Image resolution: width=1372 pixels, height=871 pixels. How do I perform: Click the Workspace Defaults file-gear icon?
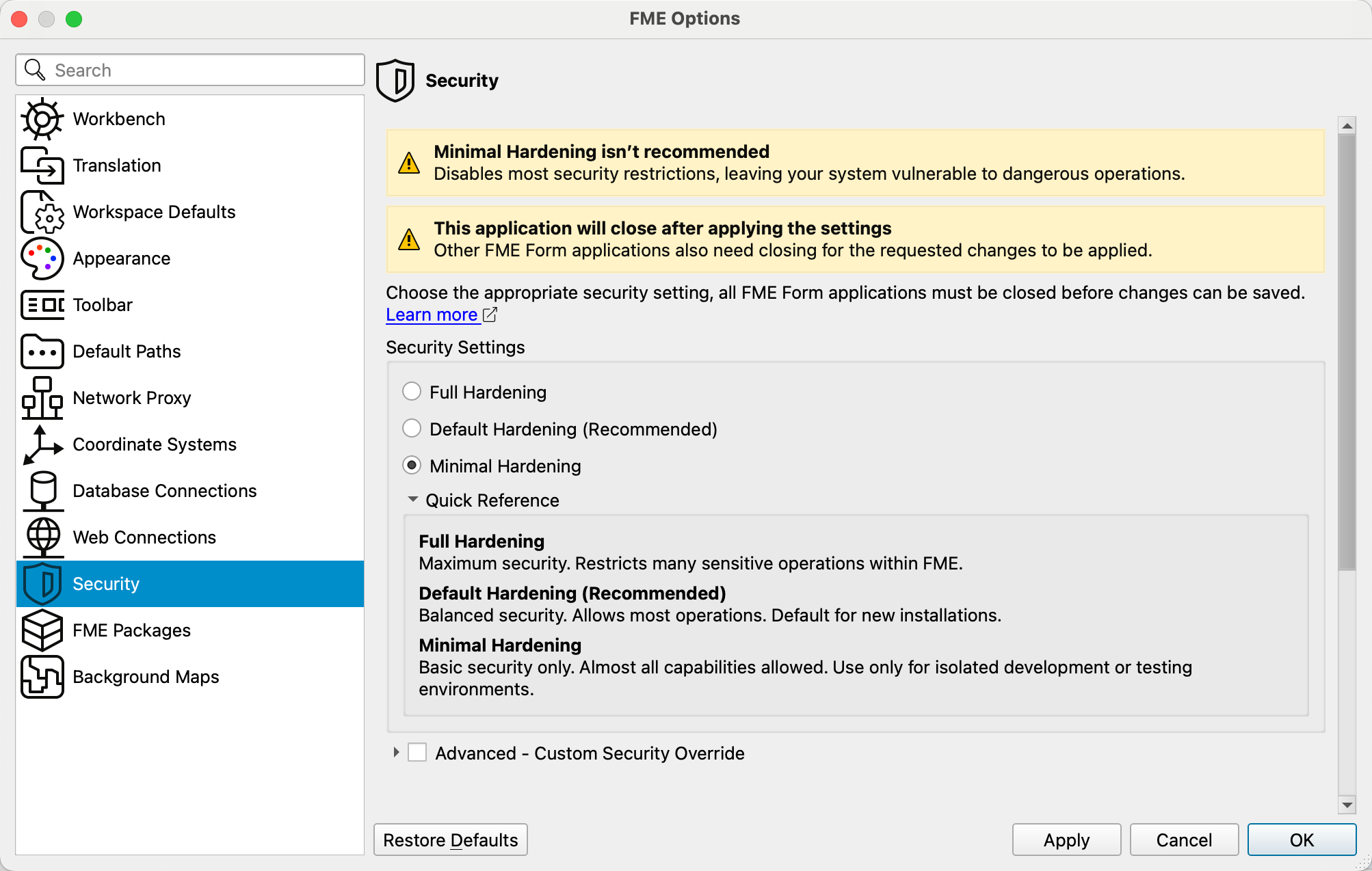[x=42, y=212]
